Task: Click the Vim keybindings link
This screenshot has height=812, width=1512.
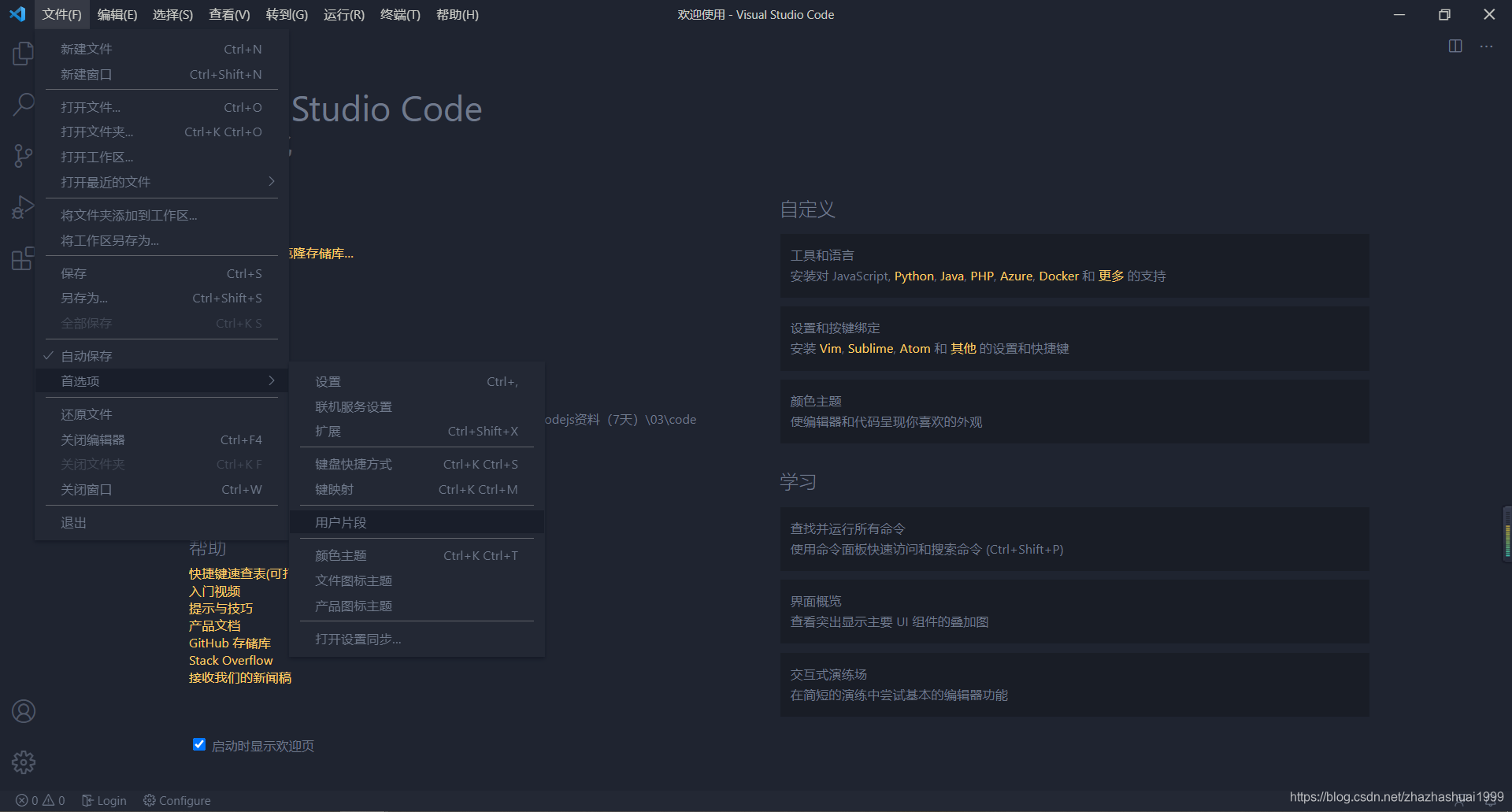Action: click(x=830, y=348)
